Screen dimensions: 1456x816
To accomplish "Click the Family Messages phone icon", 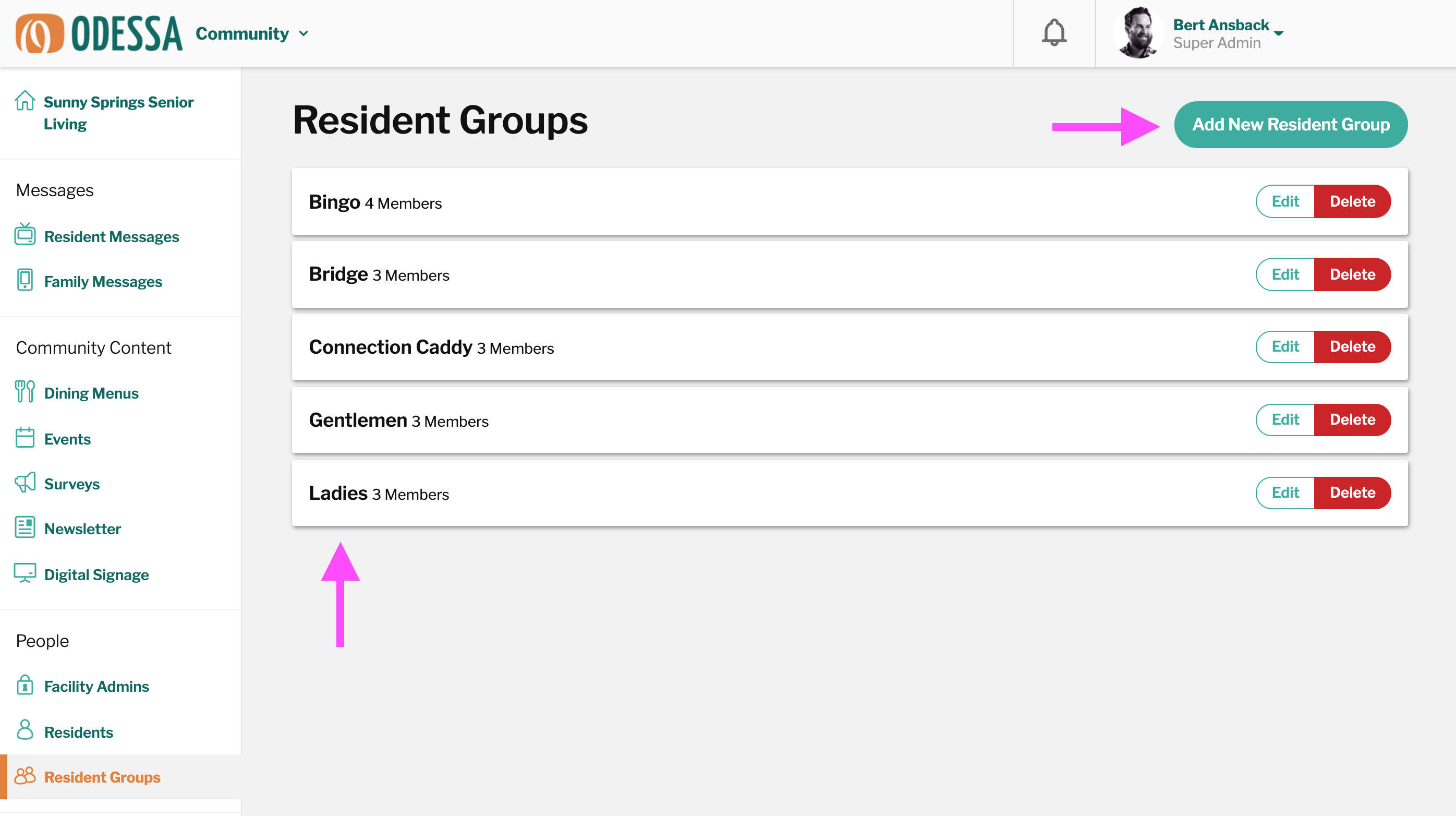I will 25,280.
